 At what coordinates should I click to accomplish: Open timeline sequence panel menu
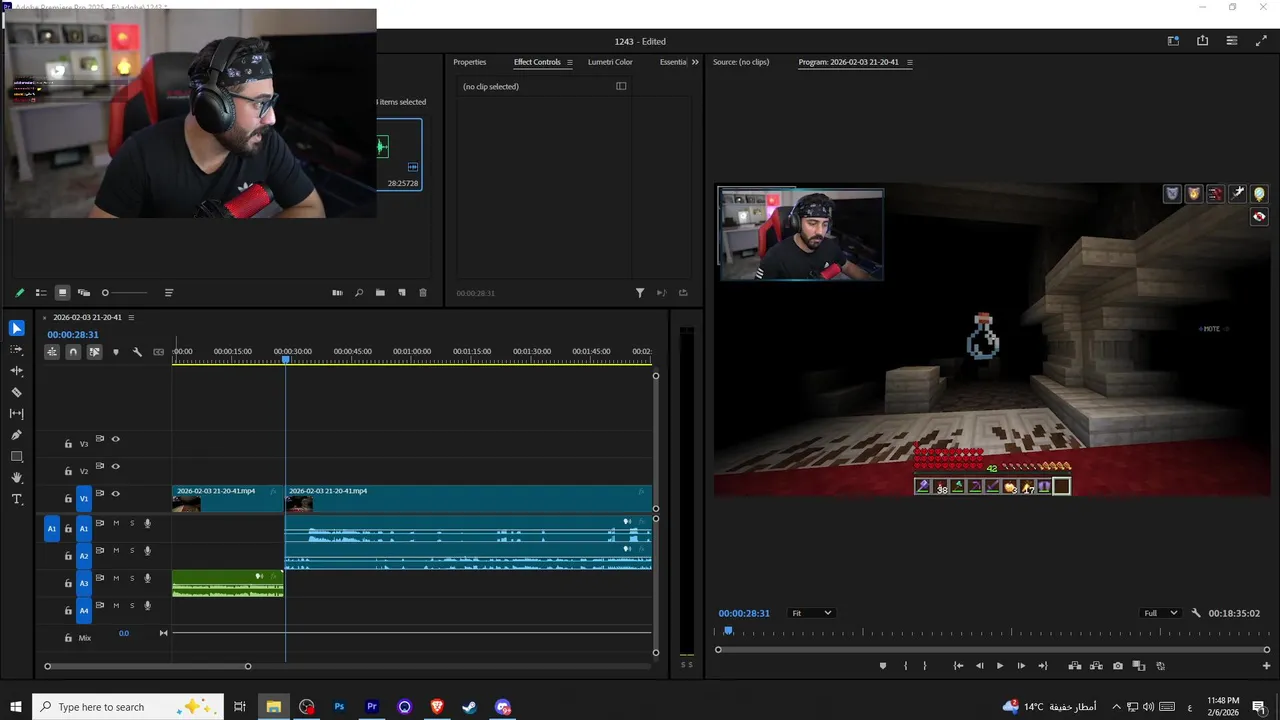click(131, 318)
